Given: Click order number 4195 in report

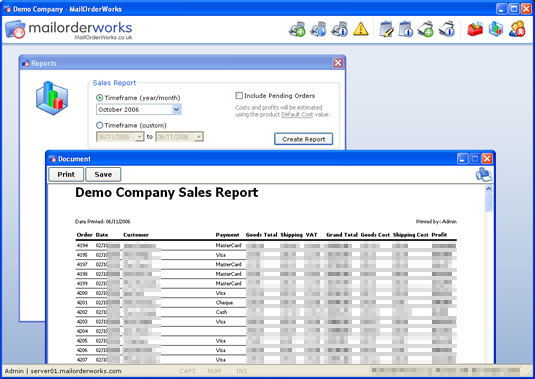Looking at the screenshot, I should 82,255.
